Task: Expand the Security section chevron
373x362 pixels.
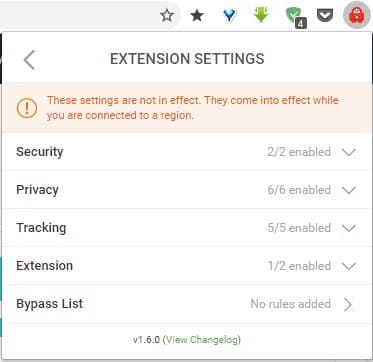Action: (349, 152)
